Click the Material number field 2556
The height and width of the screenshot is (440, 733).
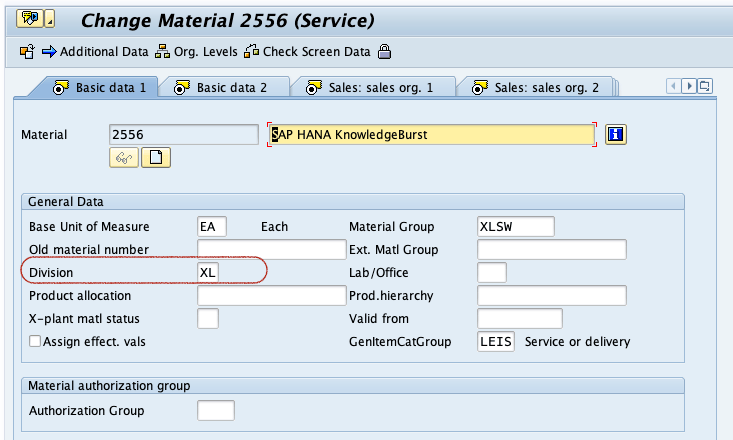[184, 135]
